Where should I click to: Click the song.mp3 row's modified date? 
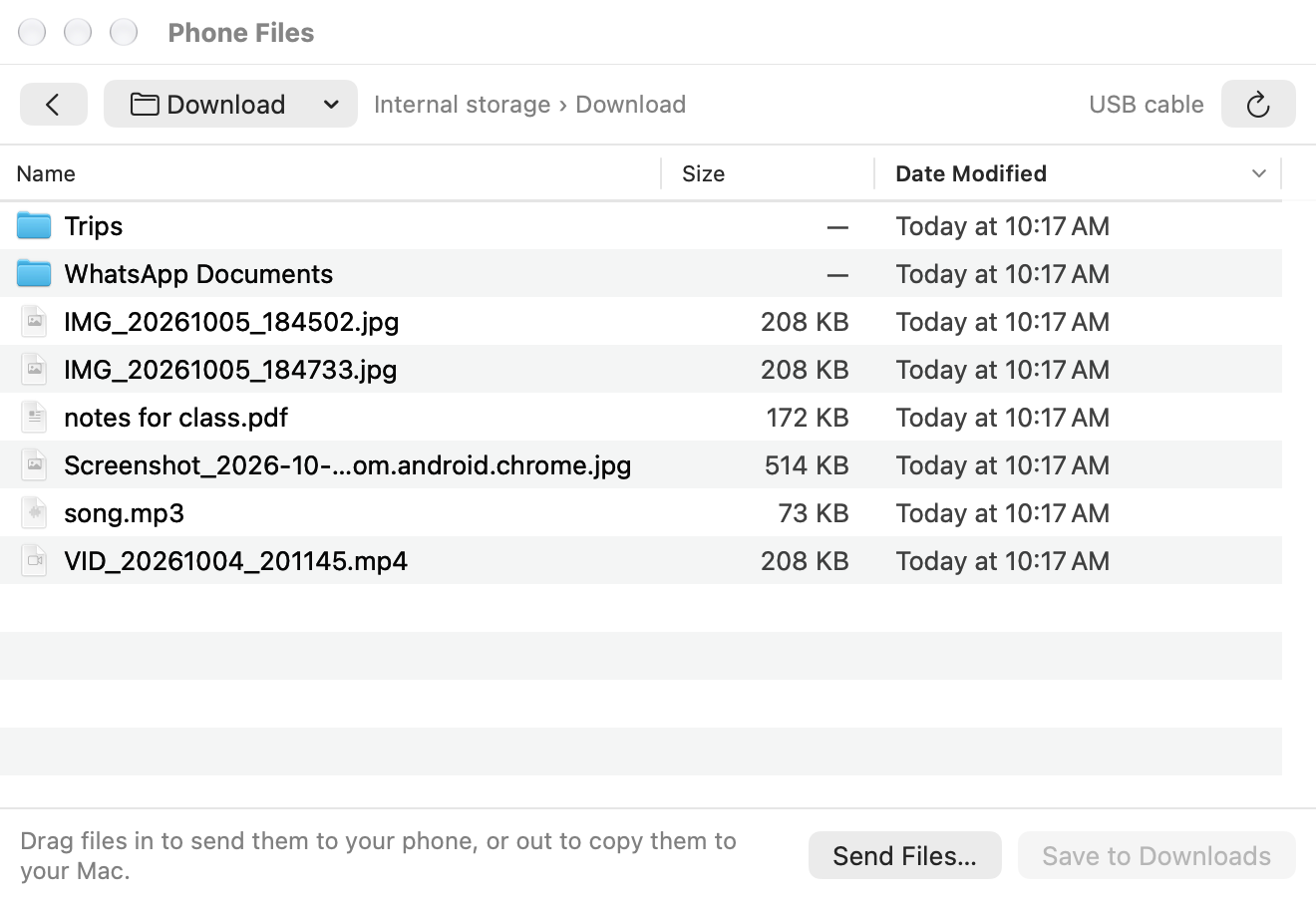click(x=1002, y=513)
